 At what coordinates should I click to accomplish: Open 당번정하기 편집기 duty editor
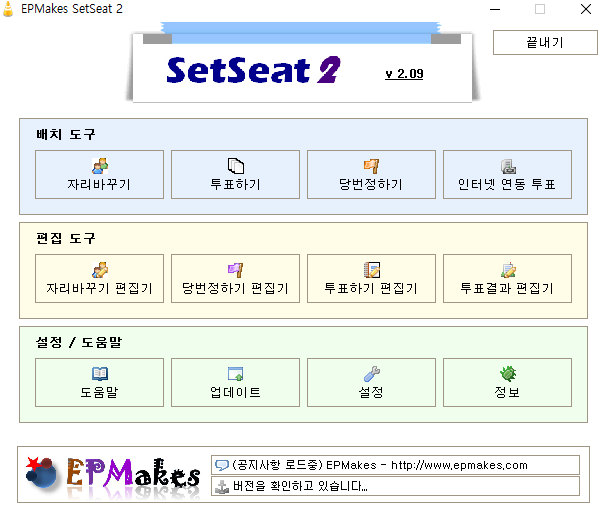tap(235, 278)
